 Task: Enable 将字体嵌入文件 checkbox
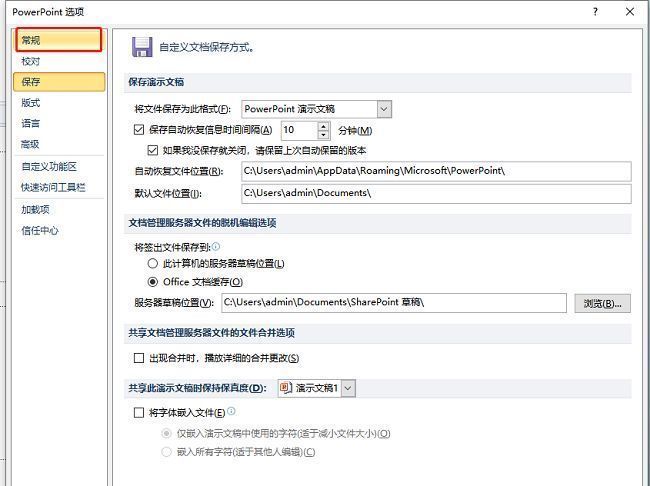(x=139, y=412)
